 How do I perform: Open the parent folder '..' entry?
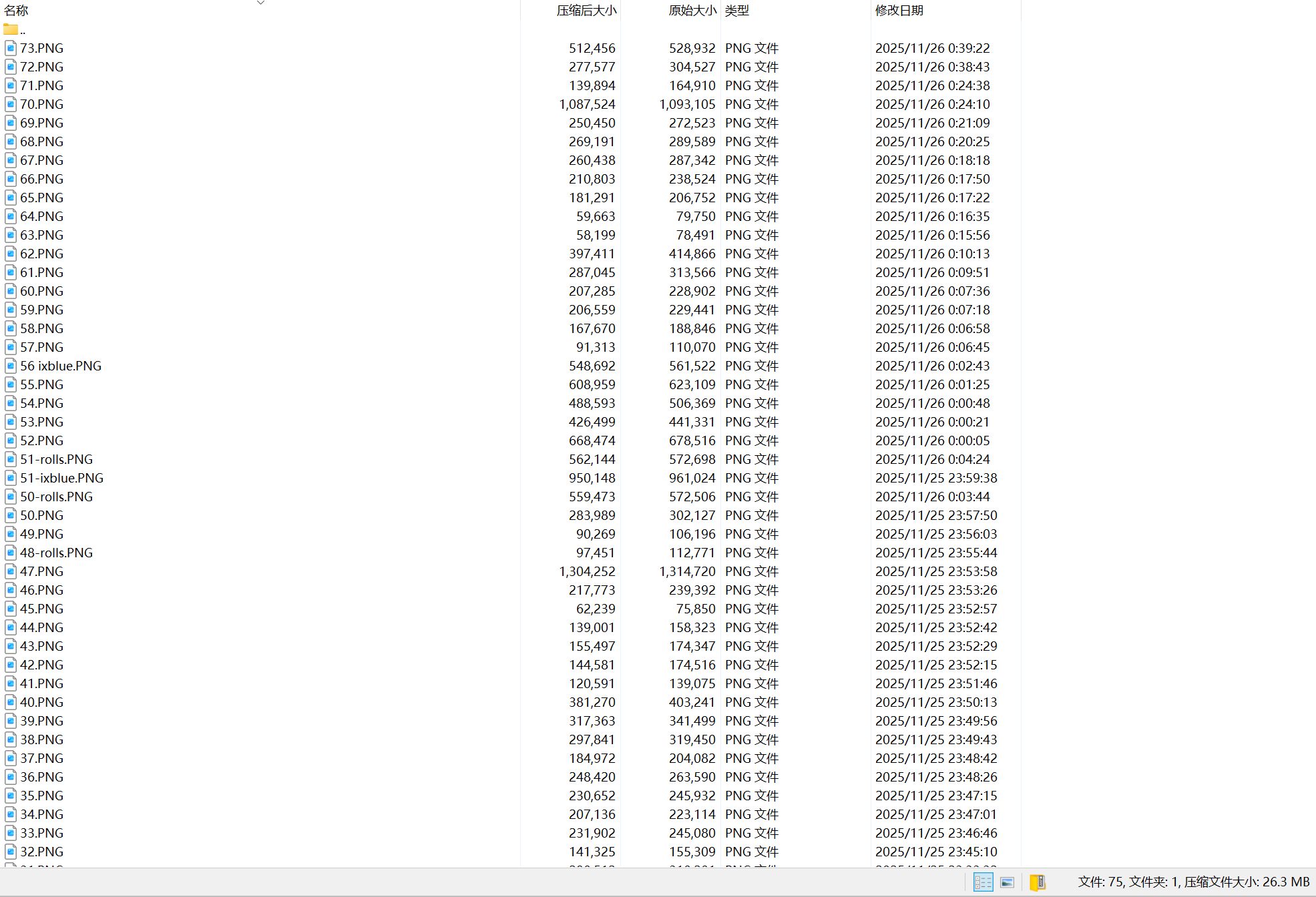pyautogui.click(x=15, y=30)
